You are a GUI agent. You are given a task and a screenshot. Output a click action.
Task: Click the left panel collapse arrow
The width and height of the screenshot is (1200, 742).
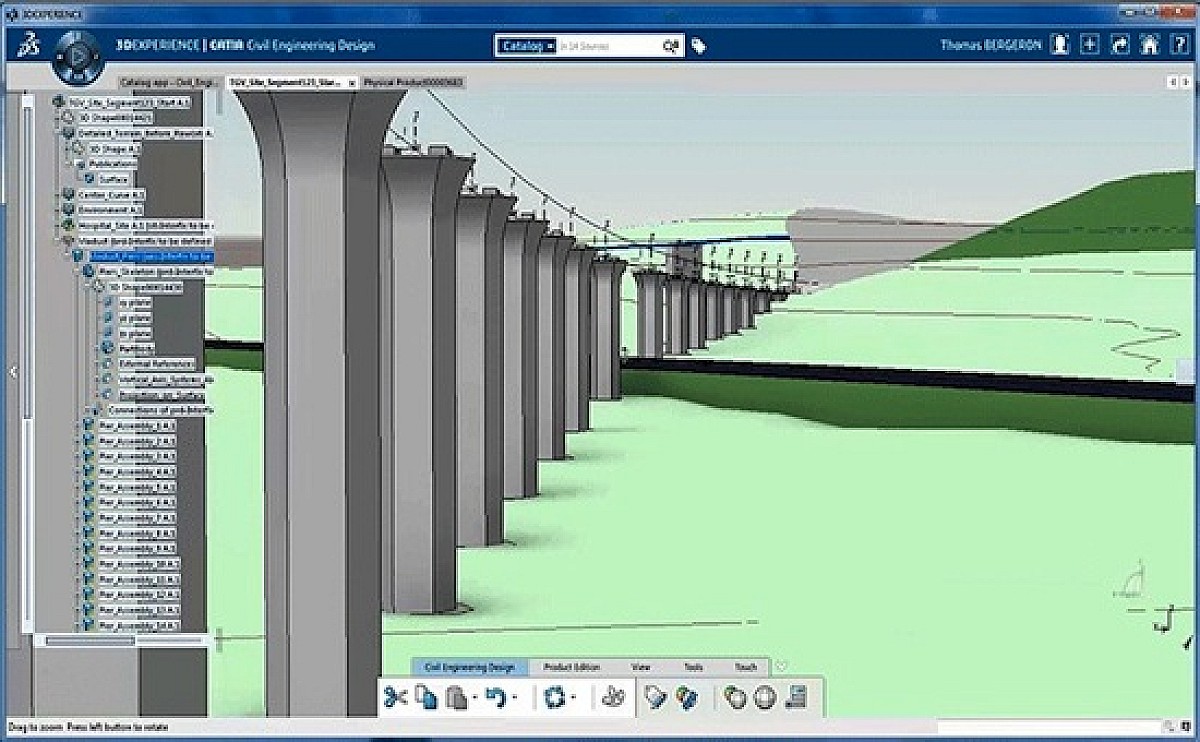[12, 371]
